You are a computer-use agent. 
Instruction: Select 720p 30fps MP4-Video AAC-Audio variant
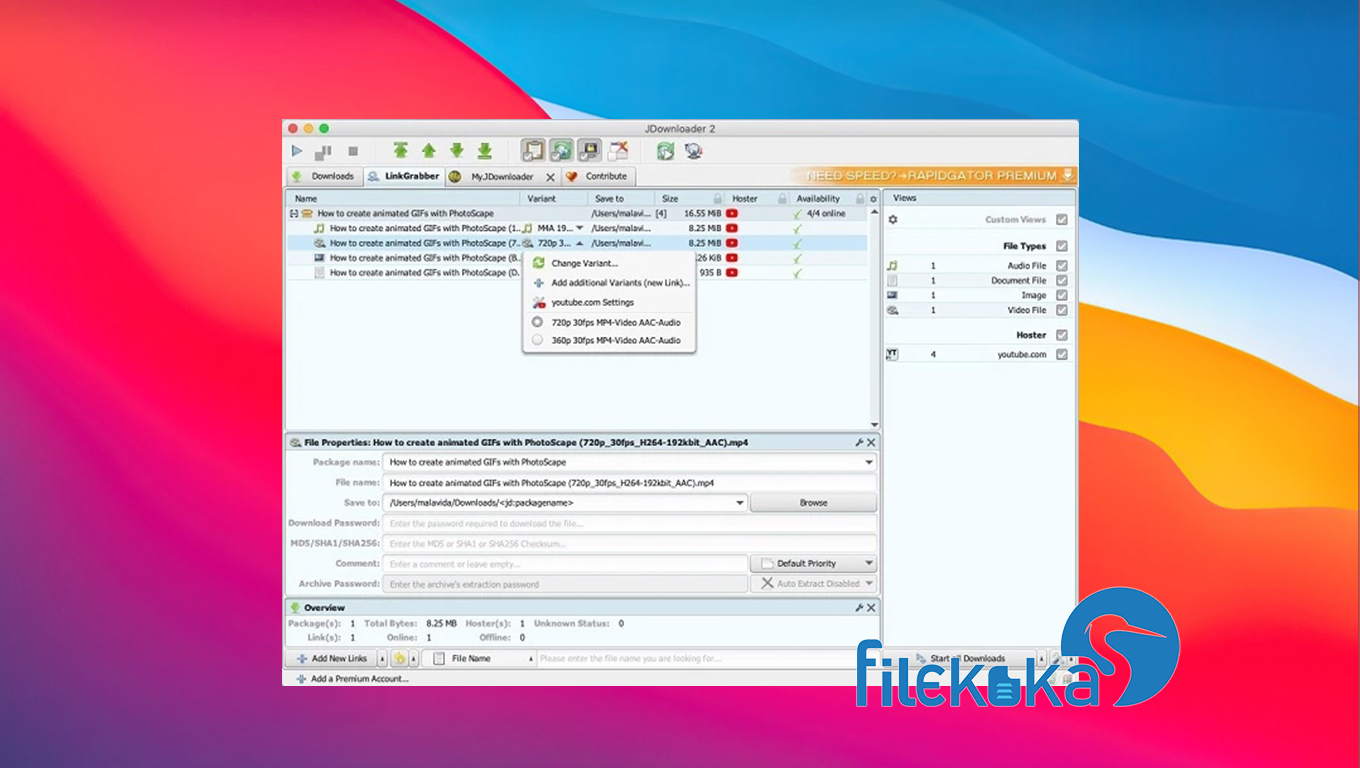609,322
